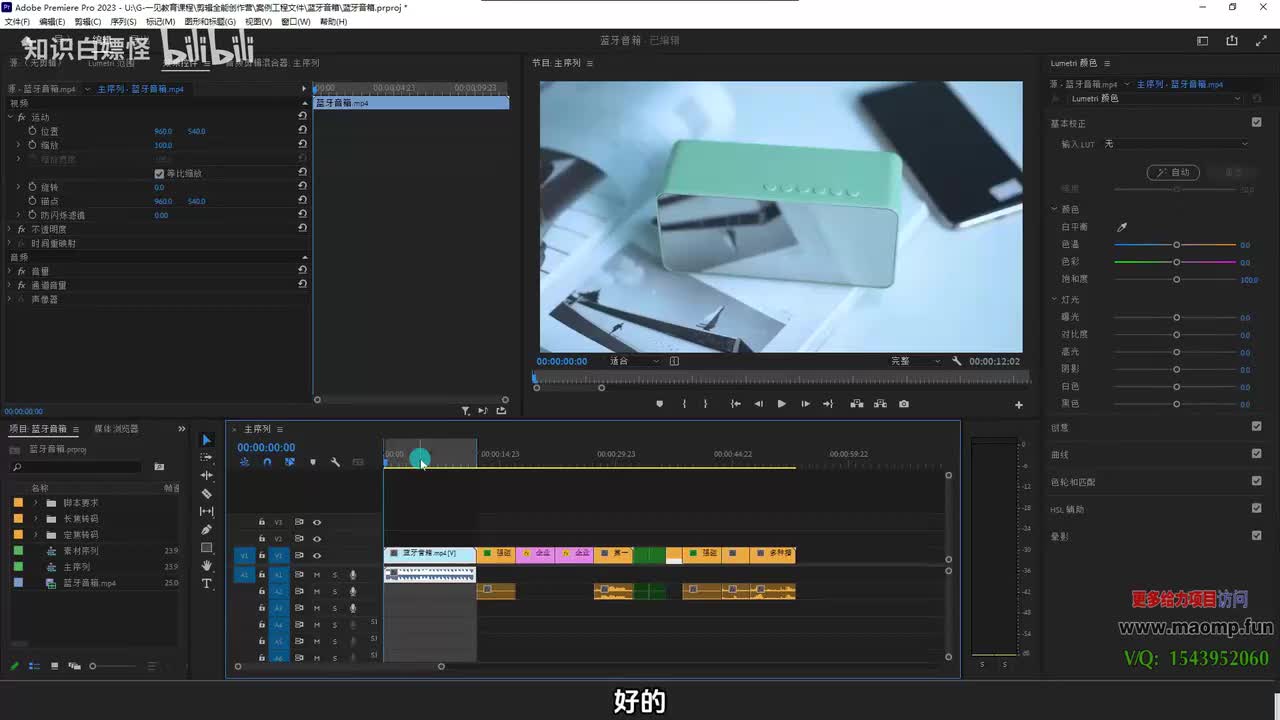Screen dimensions: 1280x720
Task: Open the 文件(F) menu
Action: click(x=17, y=21)
